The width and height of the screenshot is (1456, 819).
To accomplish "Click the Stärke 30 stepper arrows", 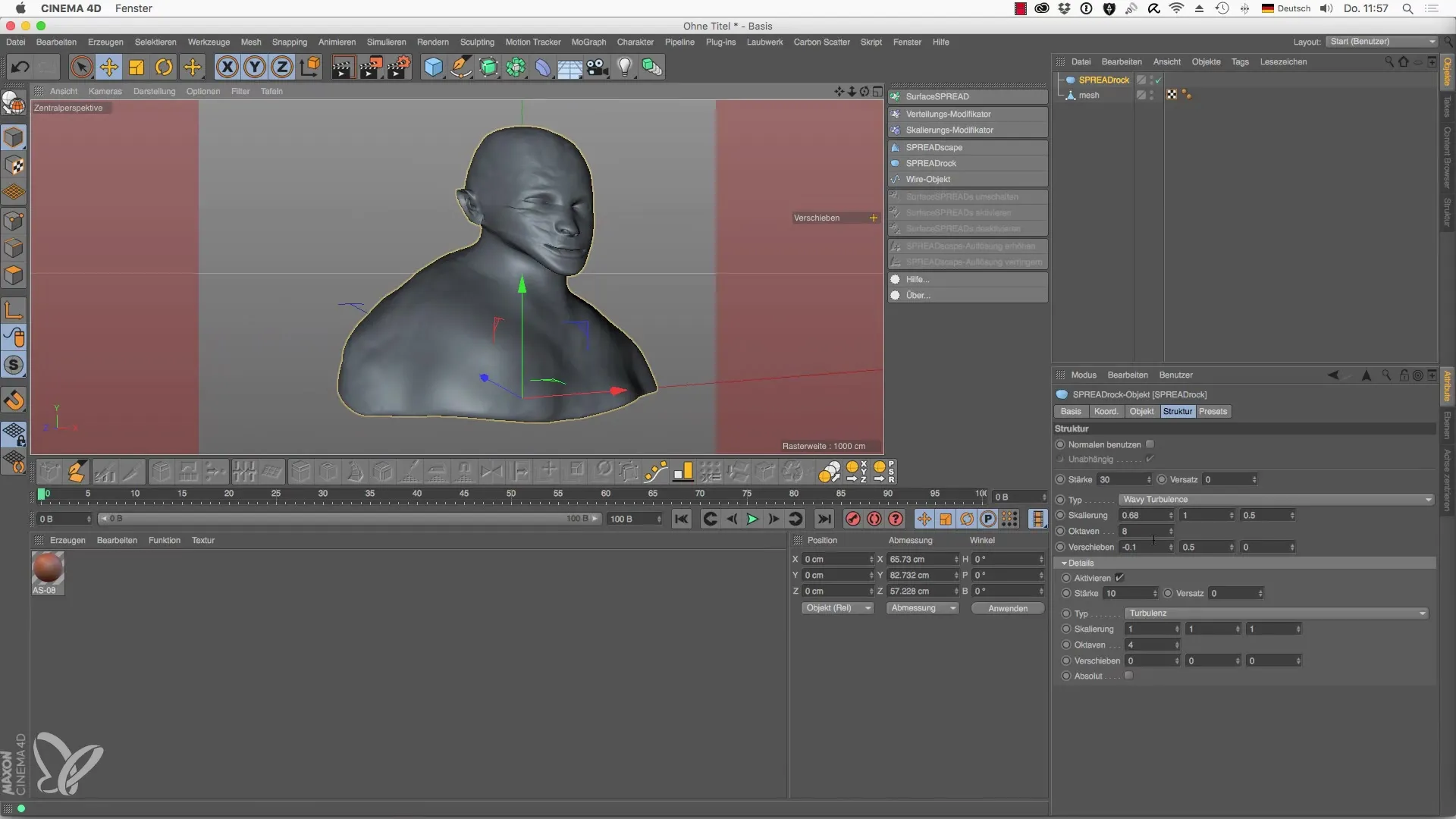I will [x=1148, y=479].
